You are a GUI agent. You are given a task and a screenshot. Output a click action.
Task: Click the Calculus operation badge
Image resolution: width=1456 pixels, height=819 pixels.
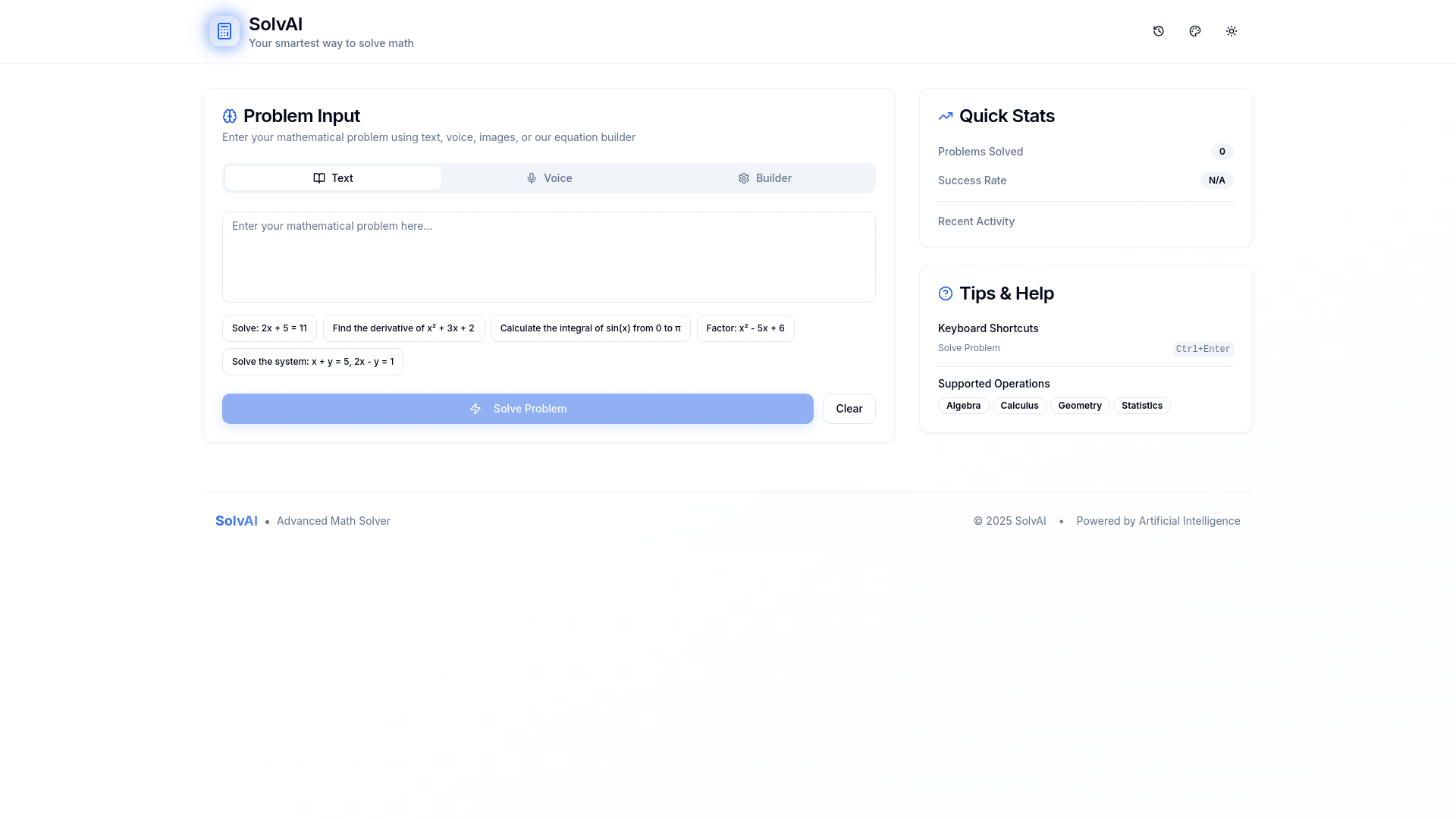(x=1019, y=406)
